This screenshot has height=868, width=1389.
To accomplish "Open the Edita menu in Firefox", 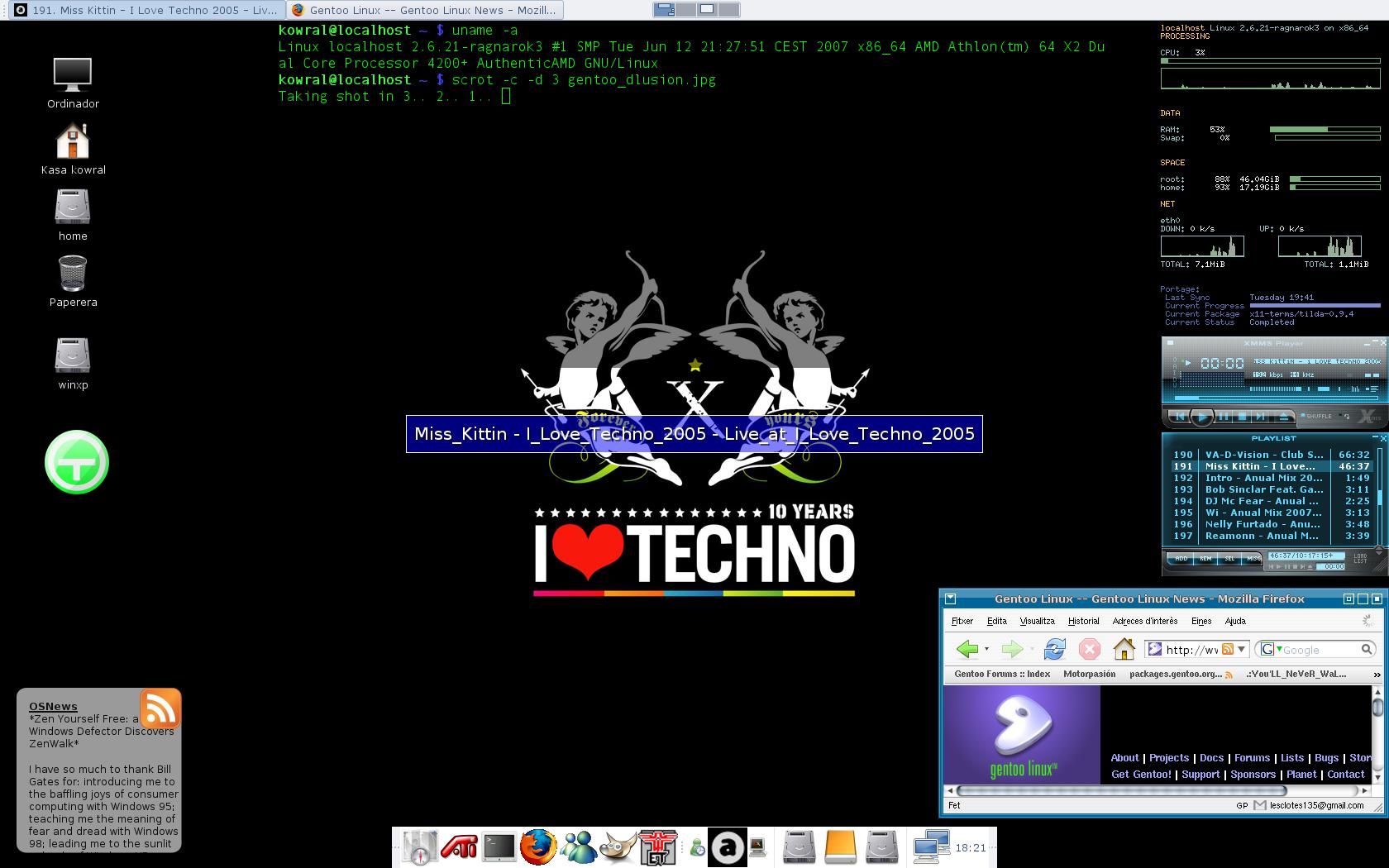I will [x=997, y=621].
